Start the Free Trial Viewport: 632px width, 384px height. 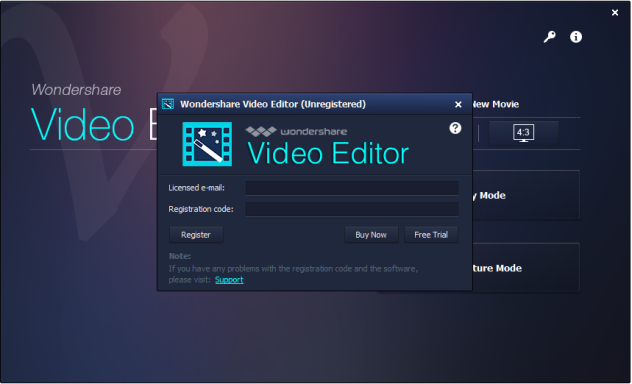pyautogui.click(x=431, y=235)
